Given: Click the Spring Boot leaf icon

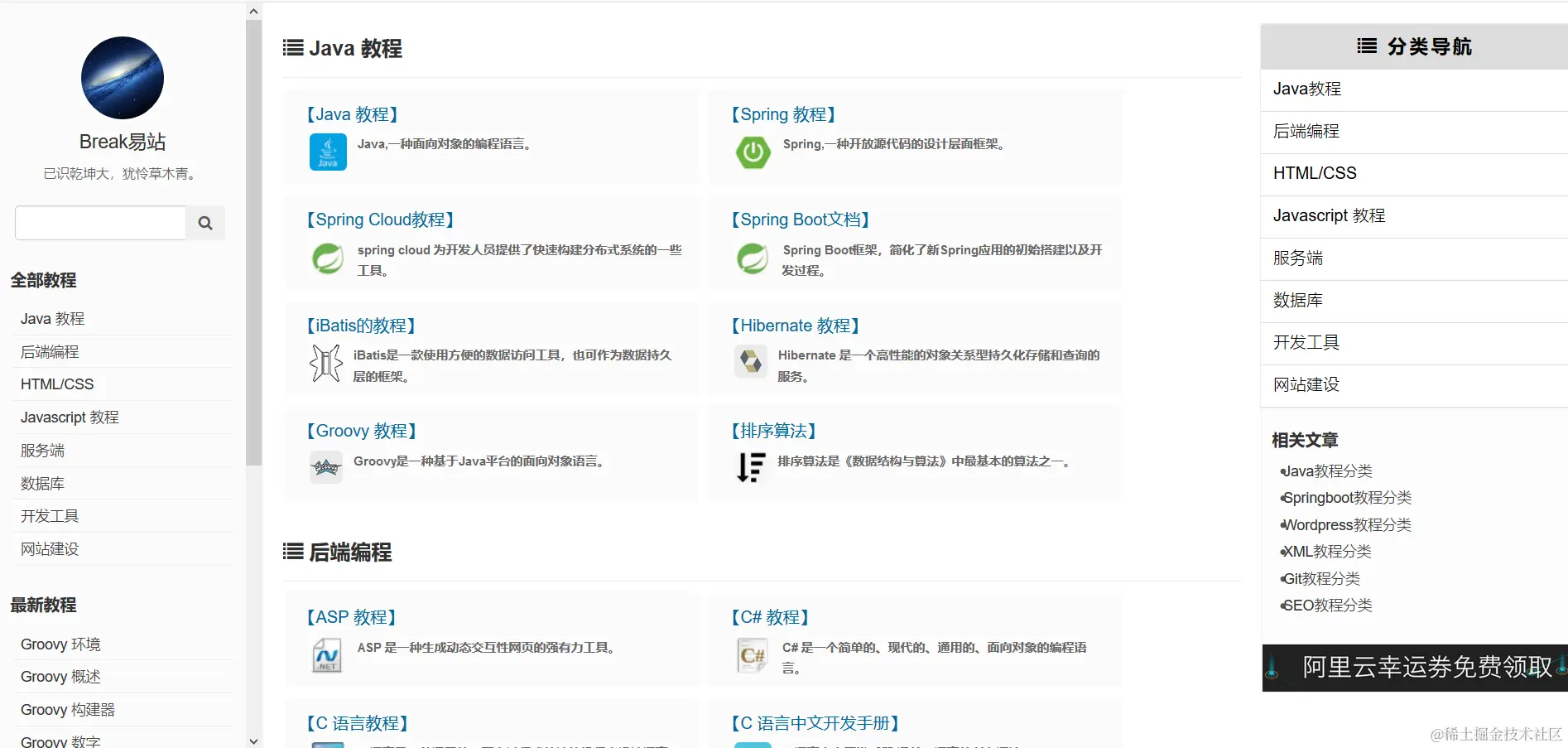Looking at the screenshot, I should (x=753, y=258).
